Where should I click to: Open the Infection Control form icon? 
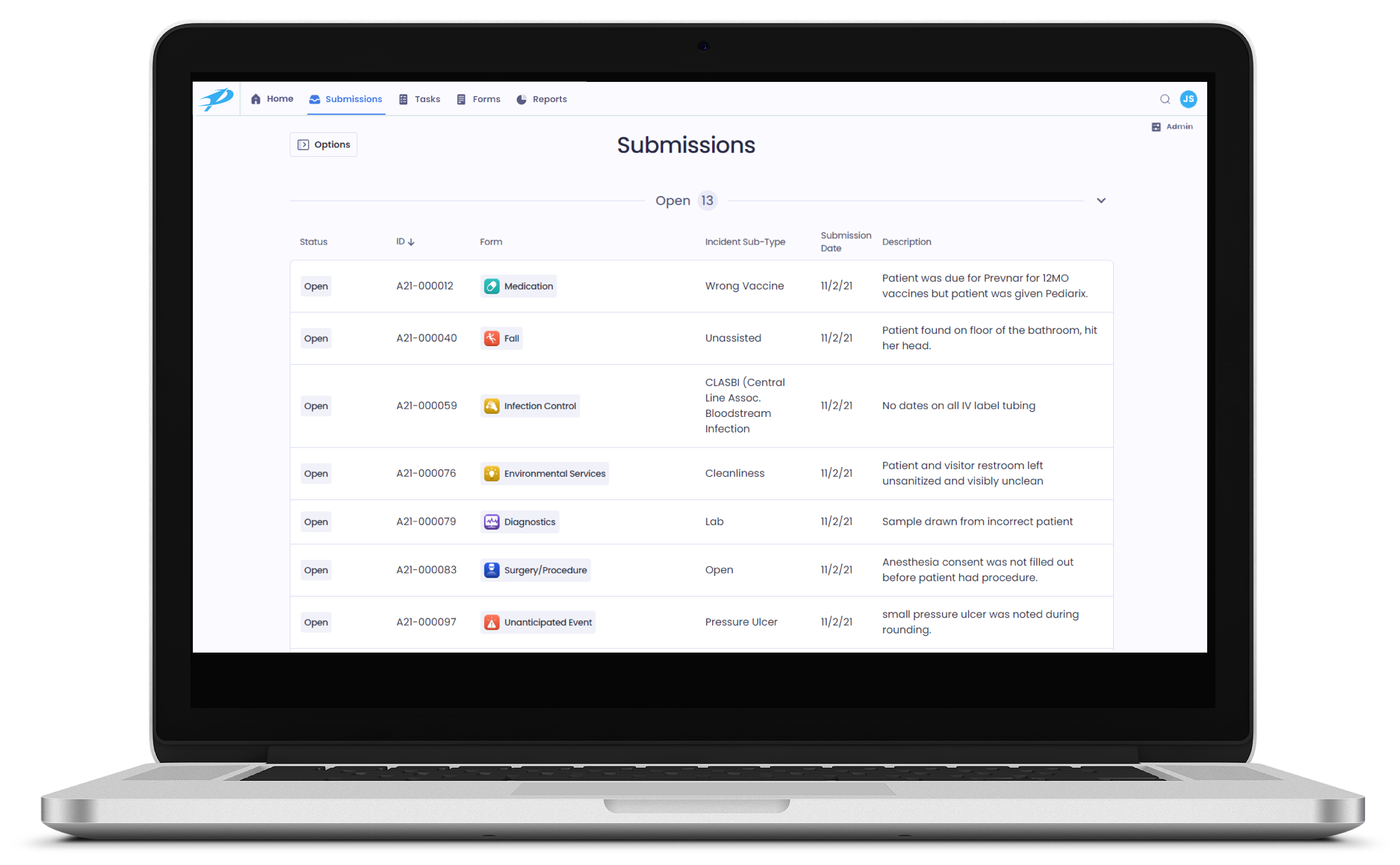(x=492, y=406)
